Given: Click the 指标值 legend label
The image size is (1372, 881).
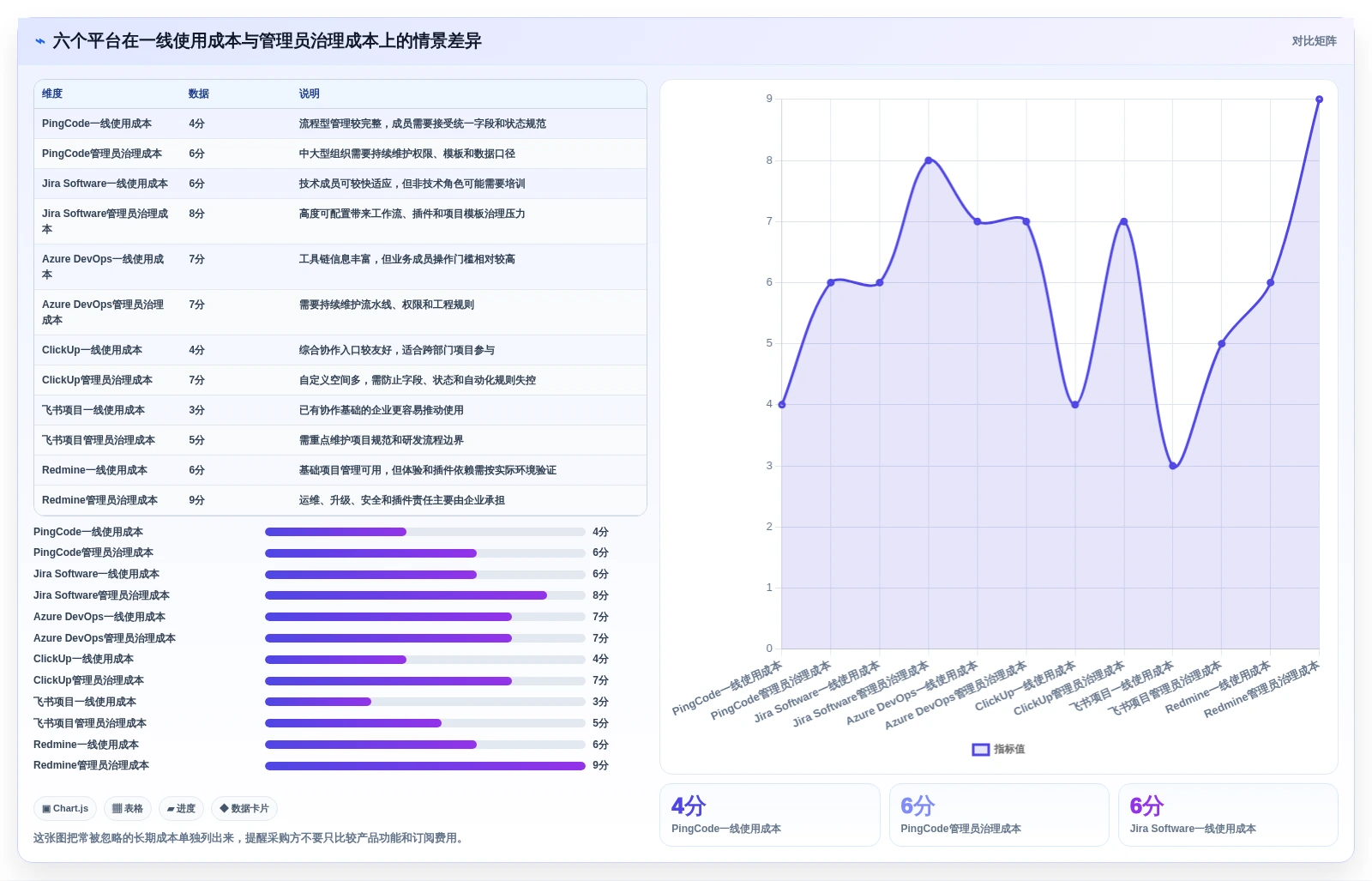Looking at the screenshot, I should click(x=1009, y=750).
